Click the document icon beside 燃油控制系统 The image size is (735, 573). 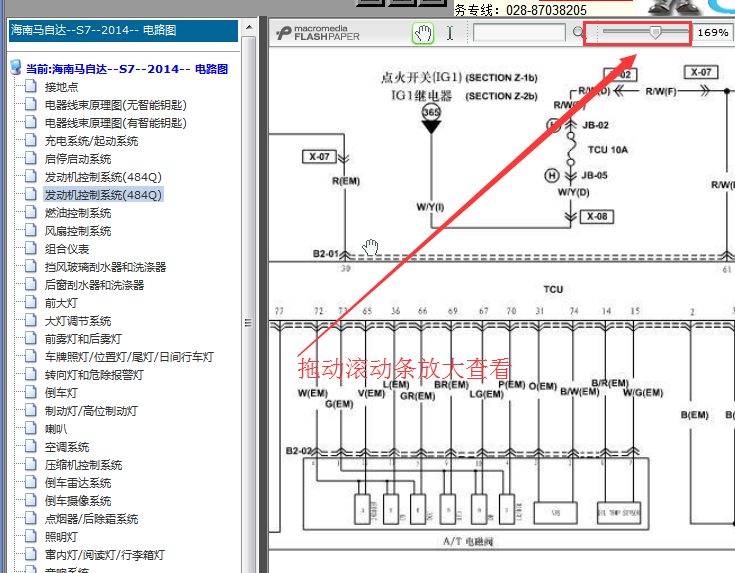coord(31,212)
